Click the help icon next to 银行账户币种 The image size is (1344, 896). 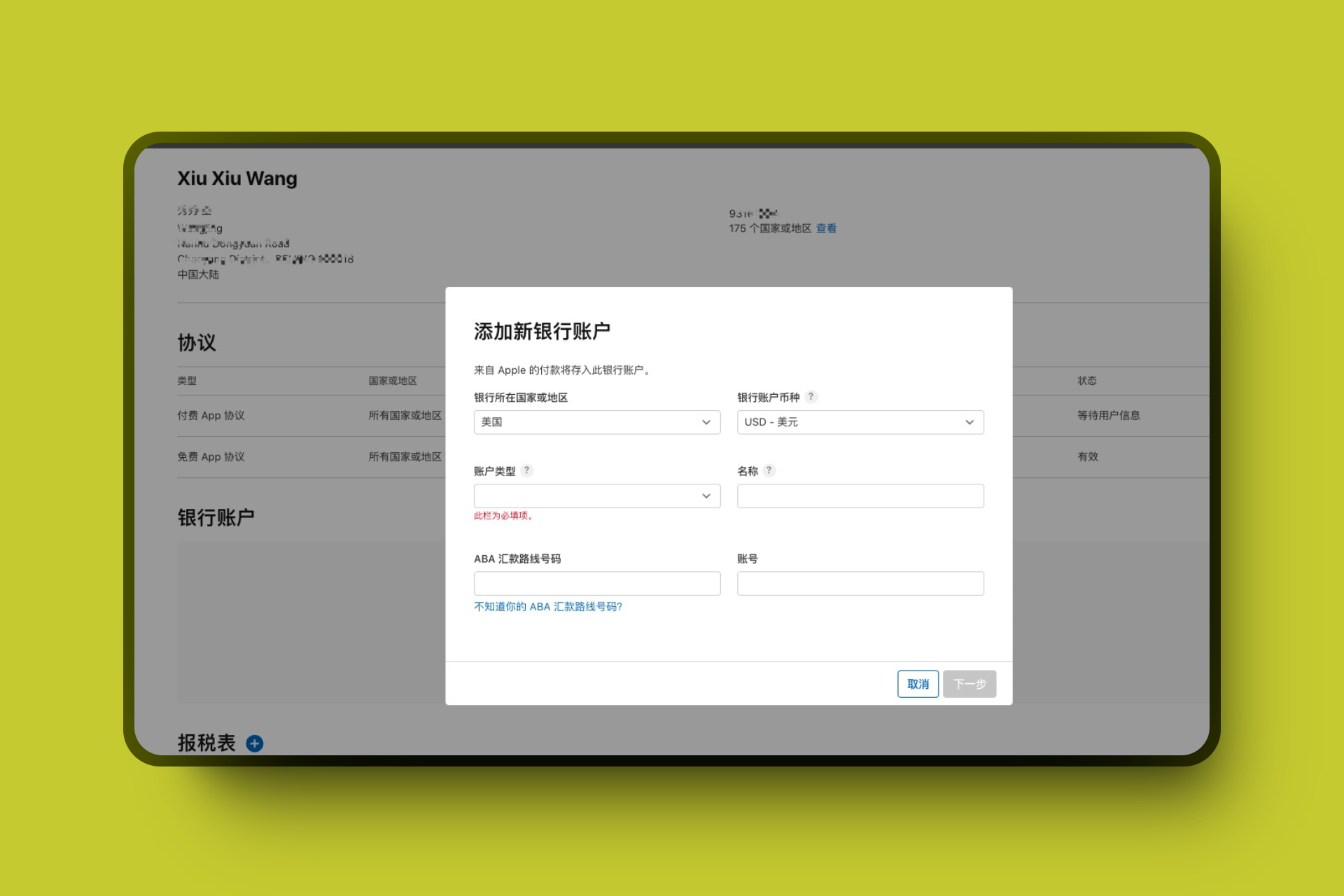tap(811, 397)
